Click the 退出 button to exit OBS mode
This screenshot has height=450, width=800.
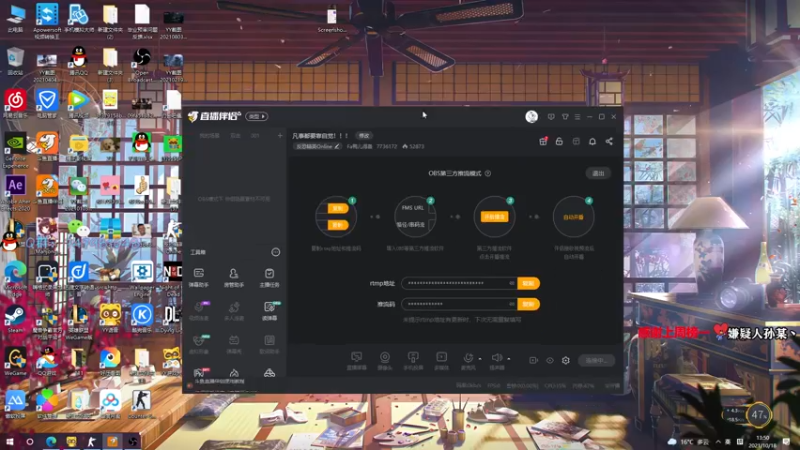tap(598, 173)
